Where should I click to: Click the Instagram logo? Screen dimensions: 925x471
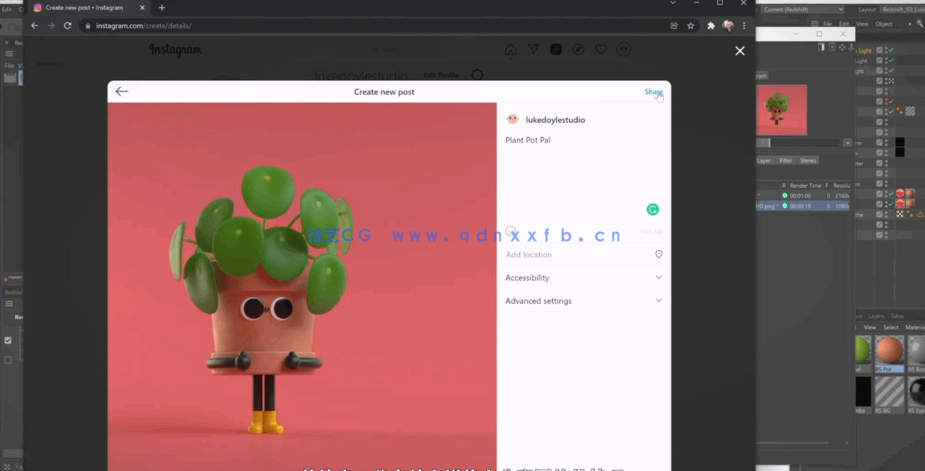tap(175, 50)
